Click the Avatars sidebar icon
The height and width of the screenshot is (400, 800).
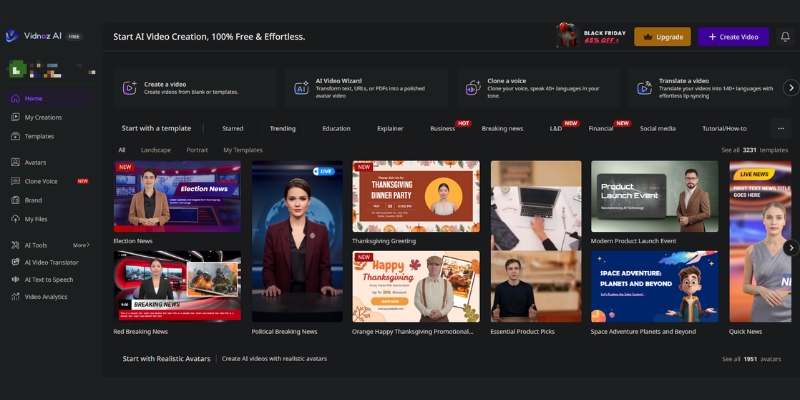pyautogui.click(x=15, y=162)
